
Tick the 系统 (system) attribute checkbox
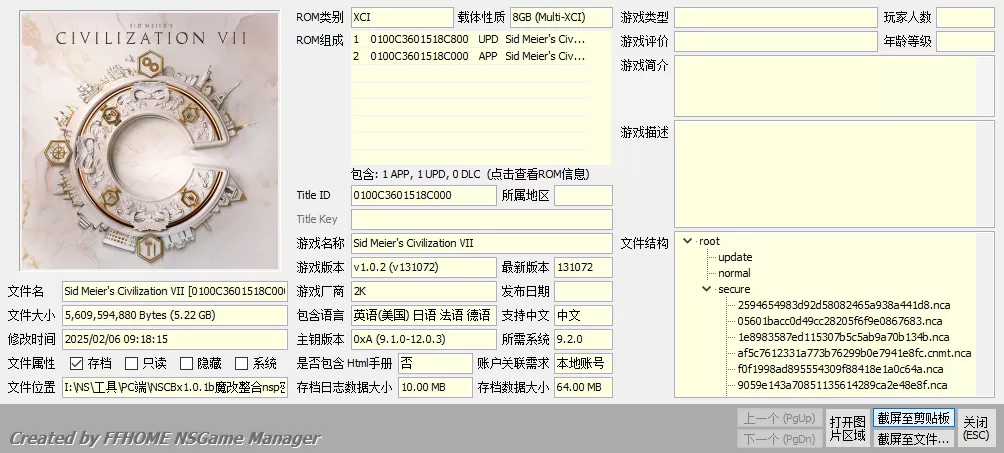(242, 364)
